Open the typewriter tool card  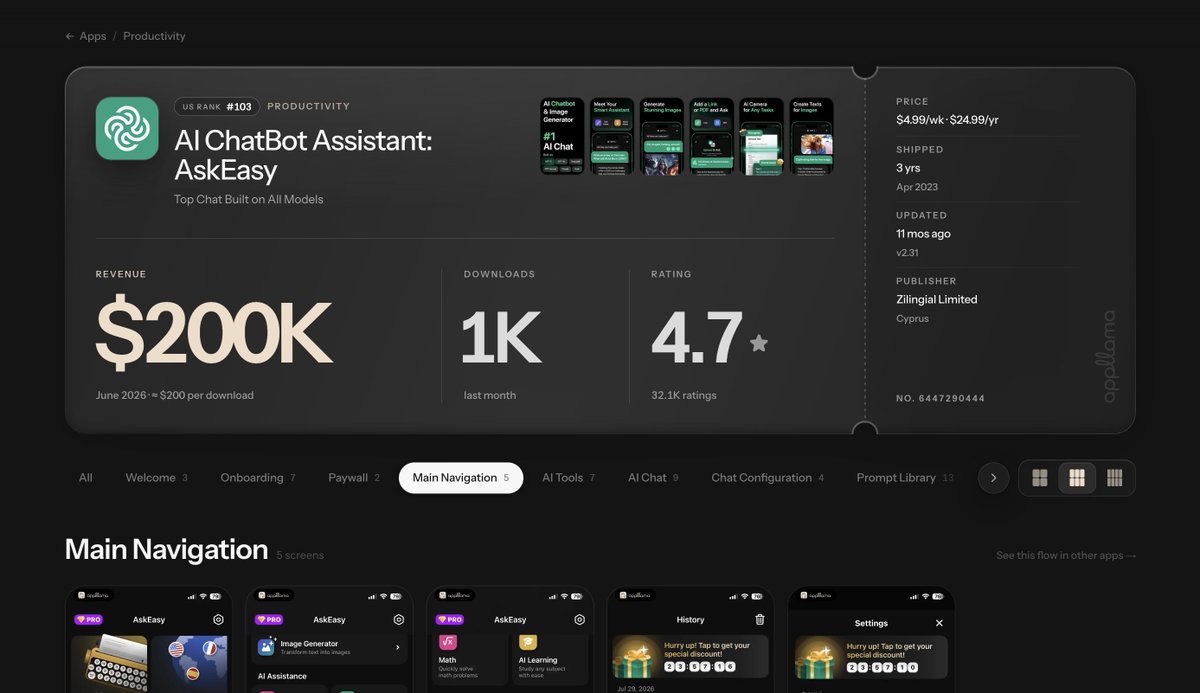click(x=109, y=664)
